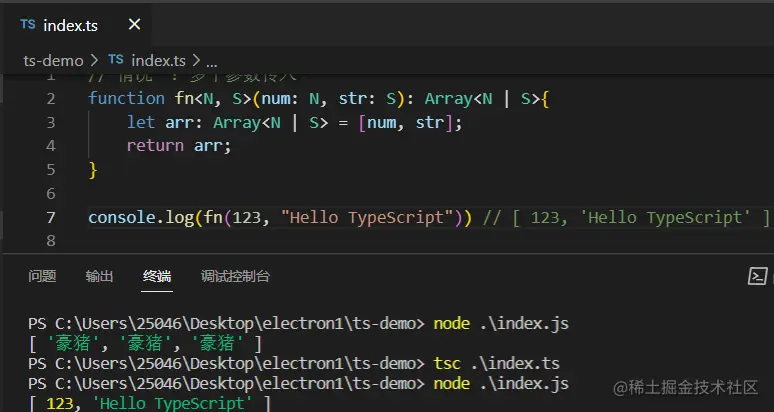Expand the chevron after ts-demo breadcrumb
Screen dimensions: 774x412
point(94,61)
